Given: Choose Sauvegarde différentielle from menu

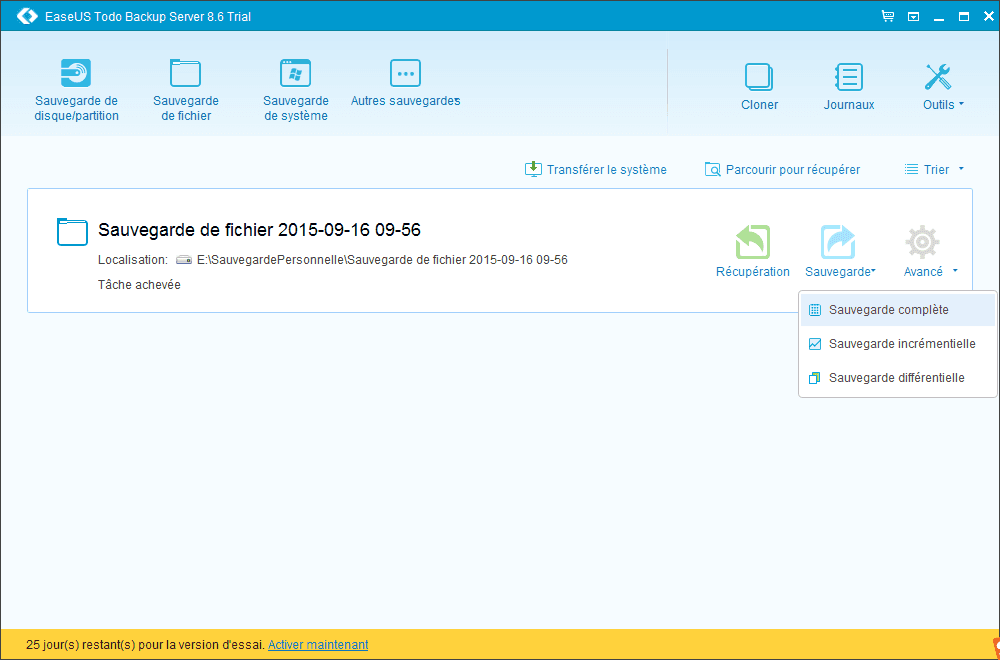Looking at the screenshot, I should pyautogui.click(x=898, y=378).
